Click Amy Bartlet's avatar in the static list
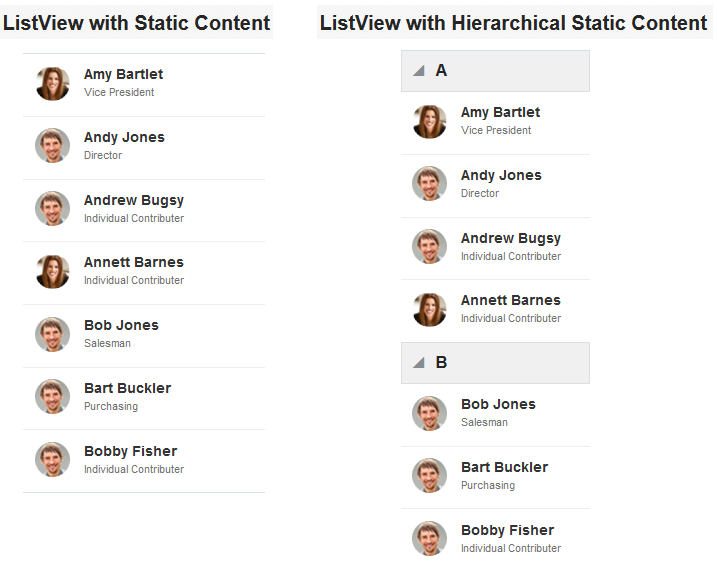The height and width of the screenshot is (567, 717). [53, 83]
